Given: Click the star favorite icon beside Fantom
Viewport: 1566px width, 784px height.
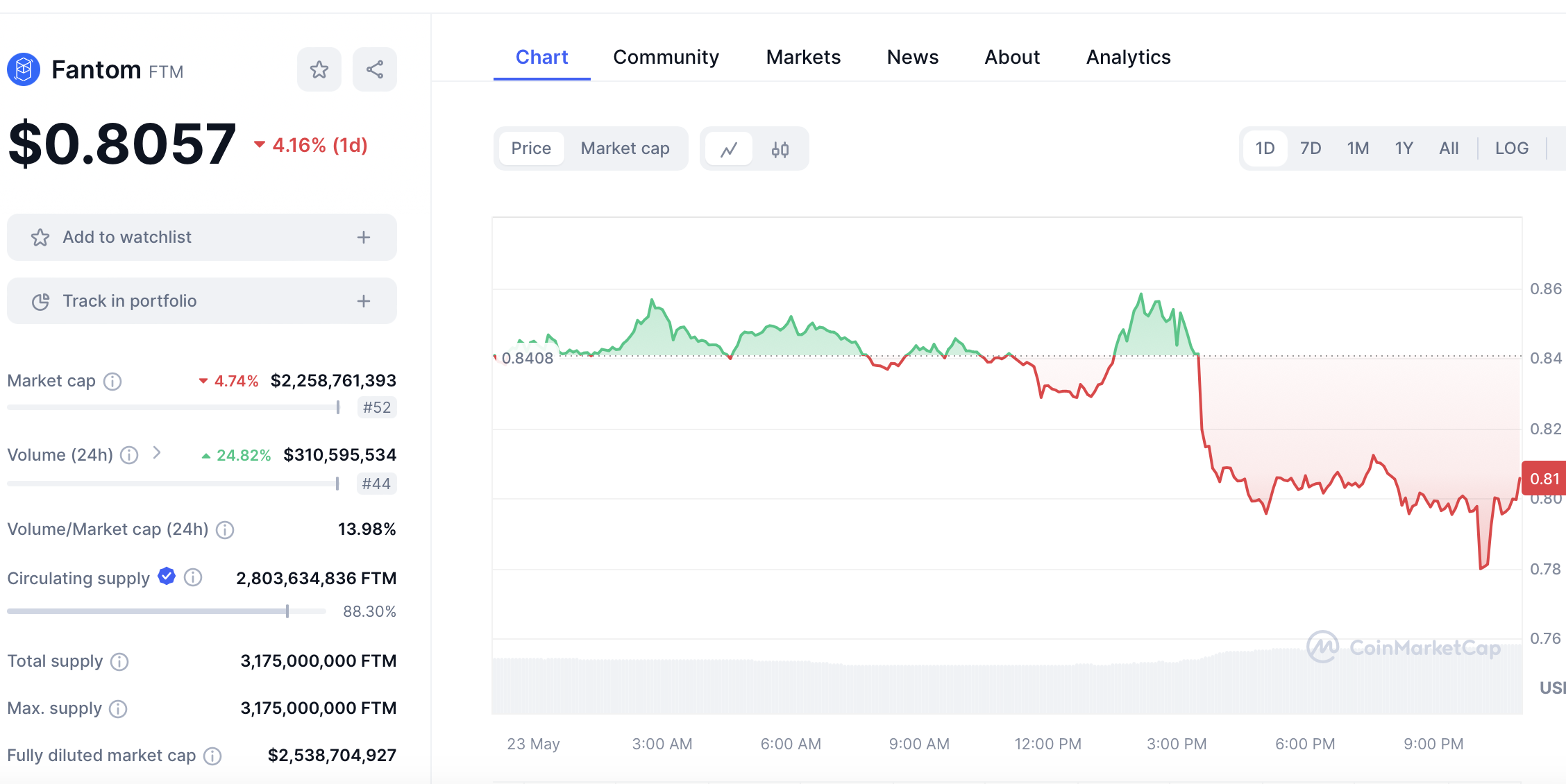Looking at the screenshot, I should (x=319, y=69).
